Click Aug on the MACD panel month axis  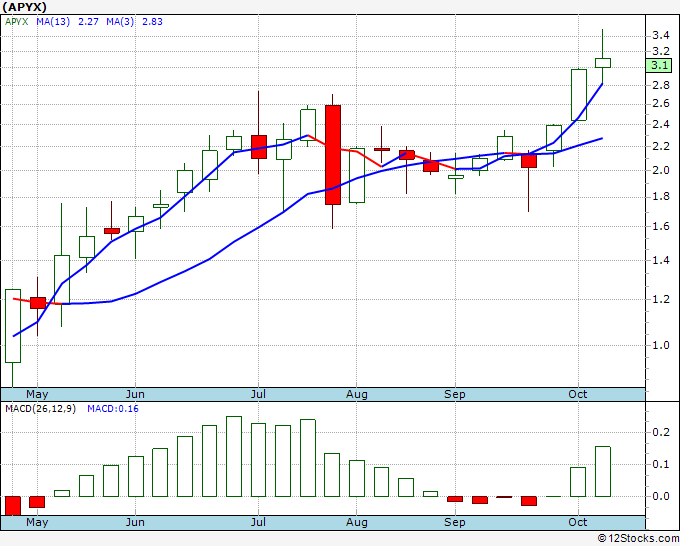pyautogui.click(x=356, y=522)
